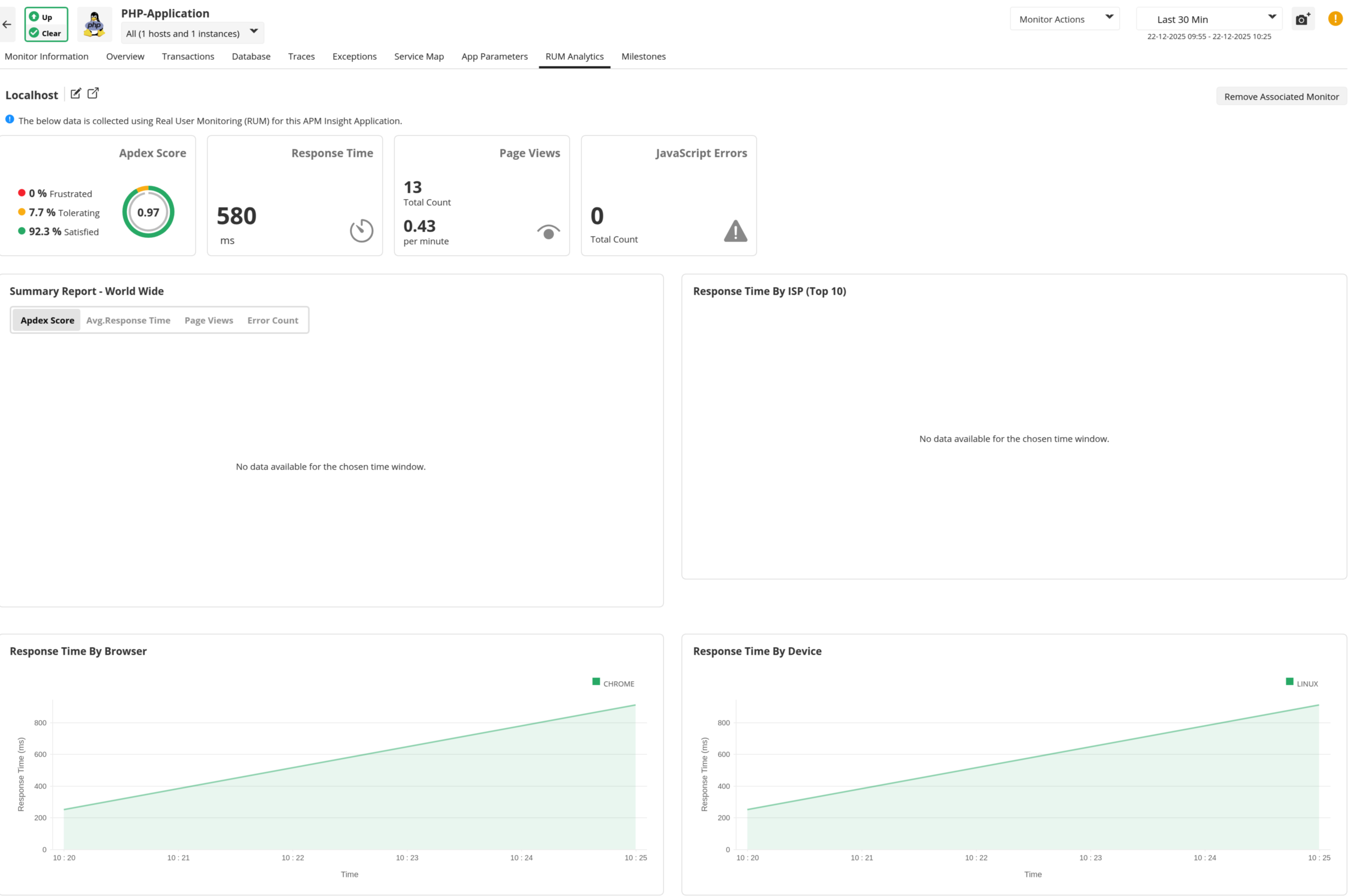Click the PHP penguin application logo
Screen dimensions: 1349x896
94,24
